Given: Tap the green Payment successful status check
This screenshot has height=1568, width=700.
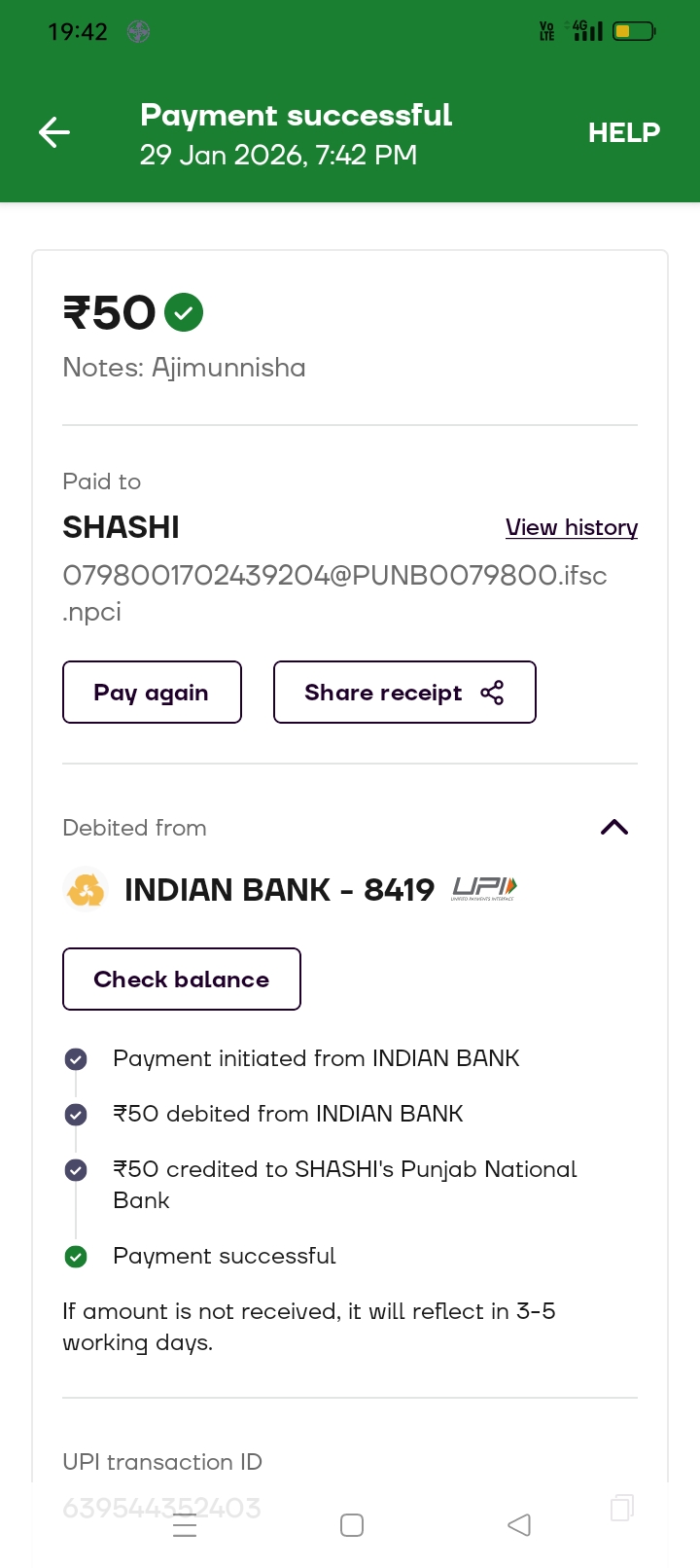Looking at the screenshot, I should (76, 1257).
